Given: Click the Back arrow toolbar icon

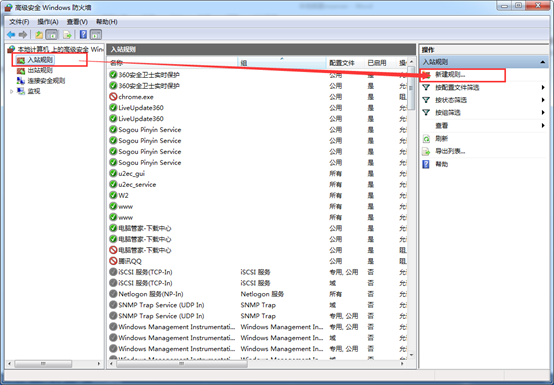Looking at the screenshot, I should pos(11,35).
